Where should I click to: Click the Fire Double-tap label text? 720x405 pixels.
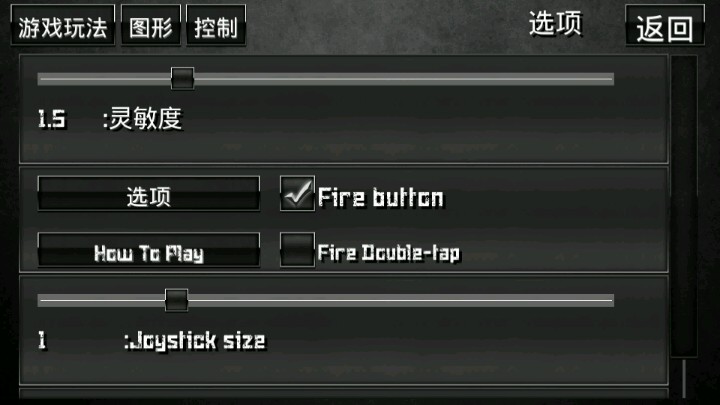click(388, 253)
